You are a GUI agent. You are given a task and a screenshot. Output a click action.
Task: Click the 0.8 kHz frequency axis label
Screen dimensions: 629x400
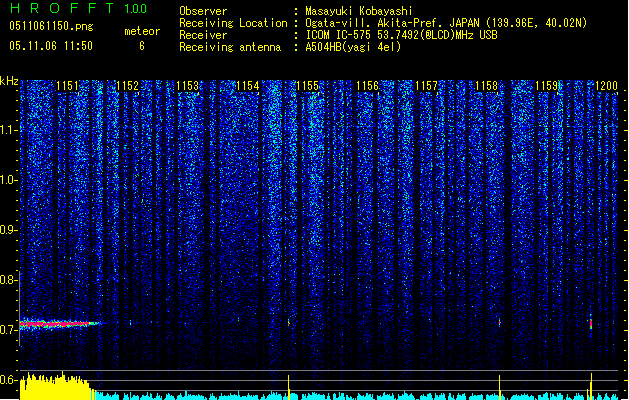[x=8, y=280]
